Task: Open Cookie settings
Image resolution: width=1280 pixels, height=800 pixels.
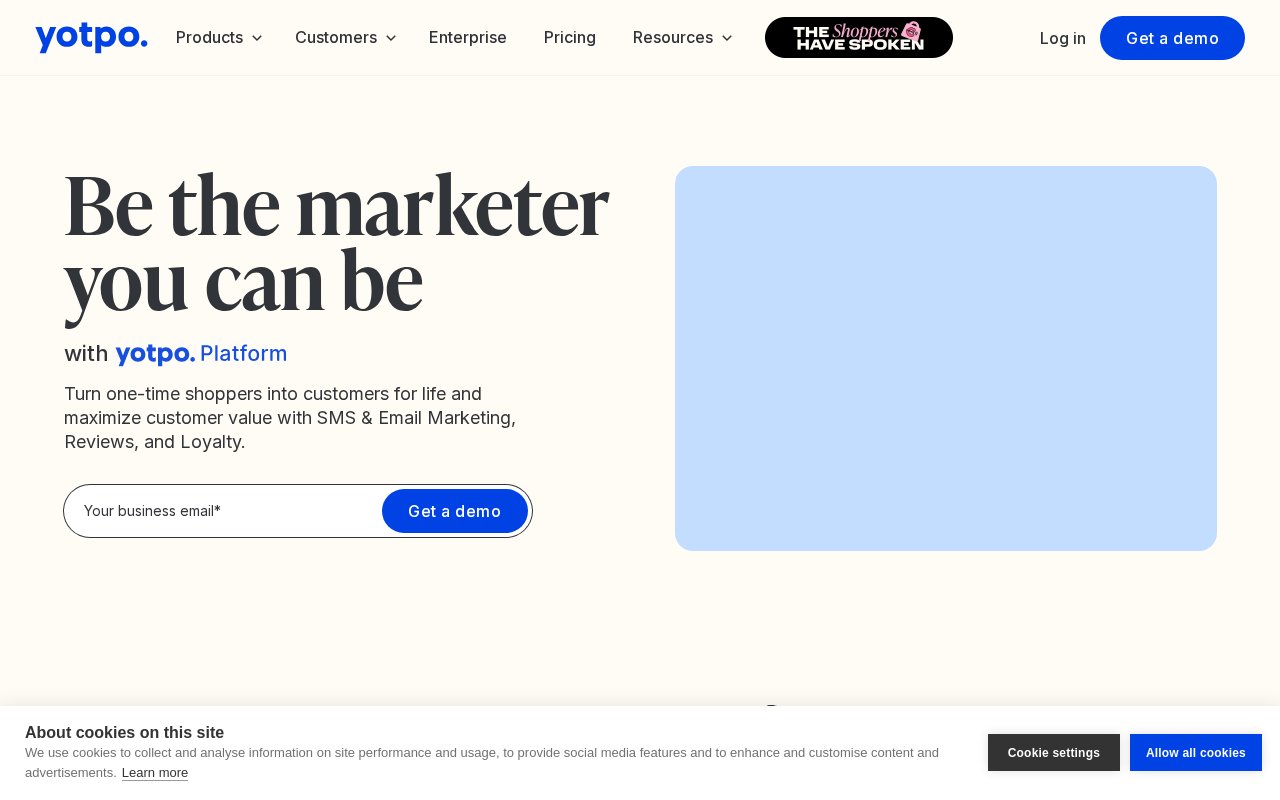Action: (1054, 753)
